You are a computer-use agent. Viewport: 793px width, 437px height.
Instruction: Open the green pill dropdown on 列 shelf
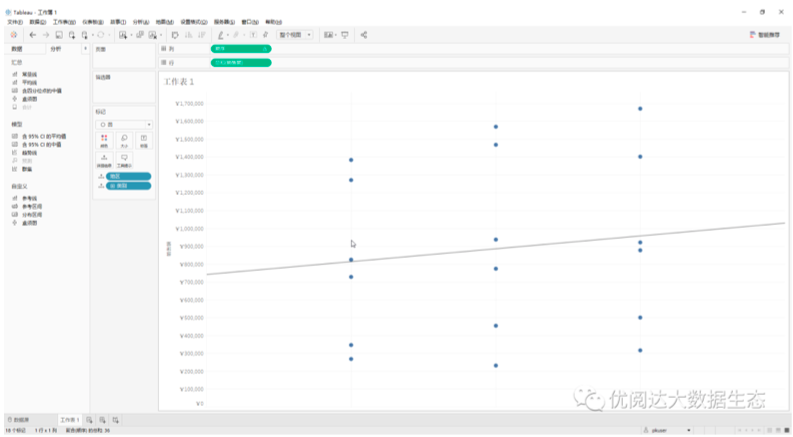(264, 48)
